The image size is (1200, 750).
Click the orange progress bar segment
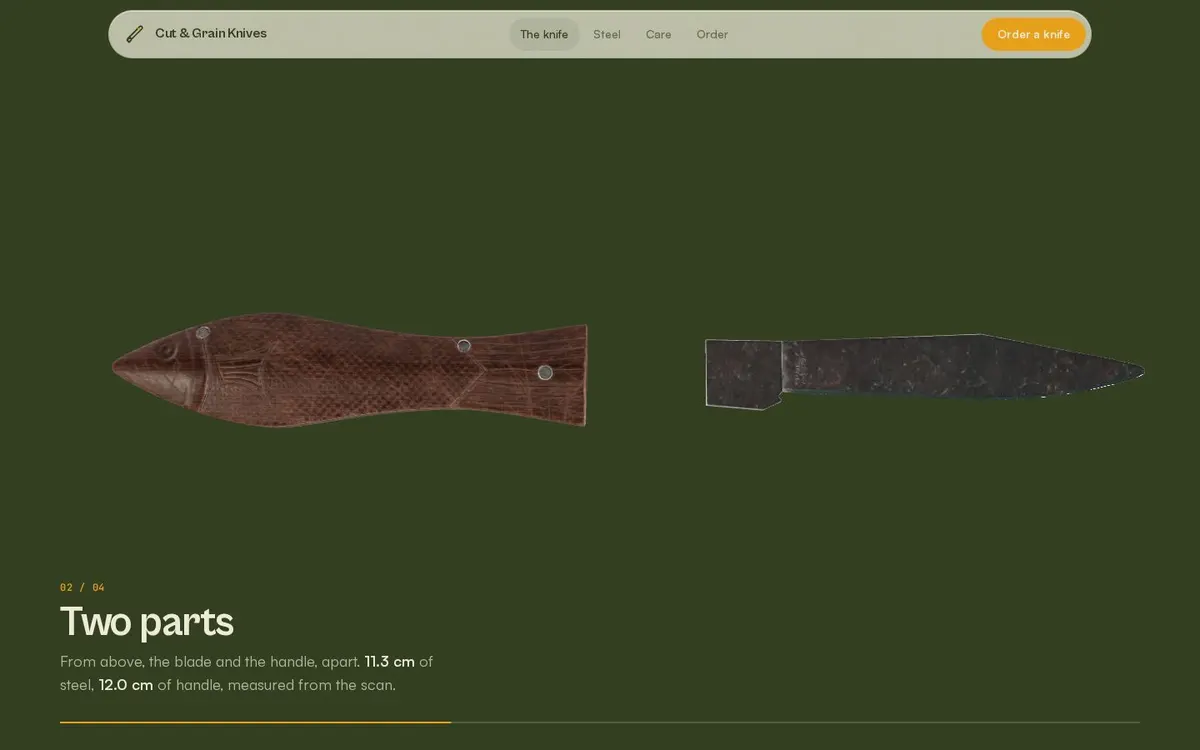[255, 722]
